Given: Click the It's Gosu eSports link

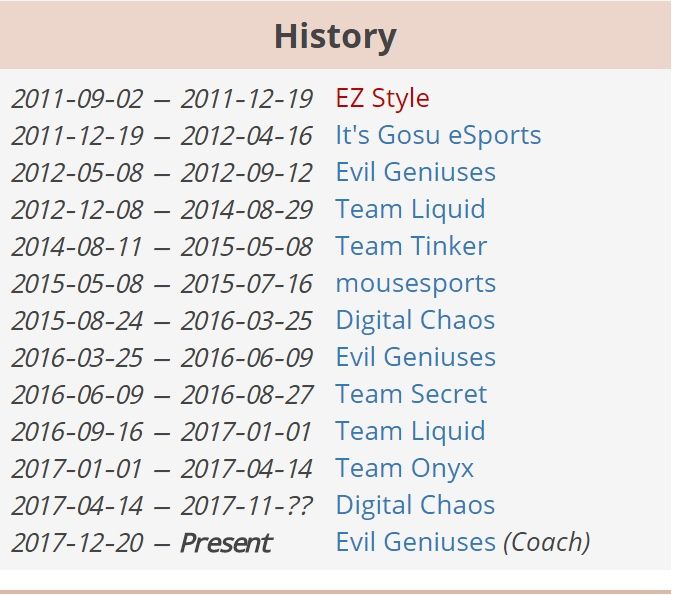Looking at the screenshot, I should point(438,136).
